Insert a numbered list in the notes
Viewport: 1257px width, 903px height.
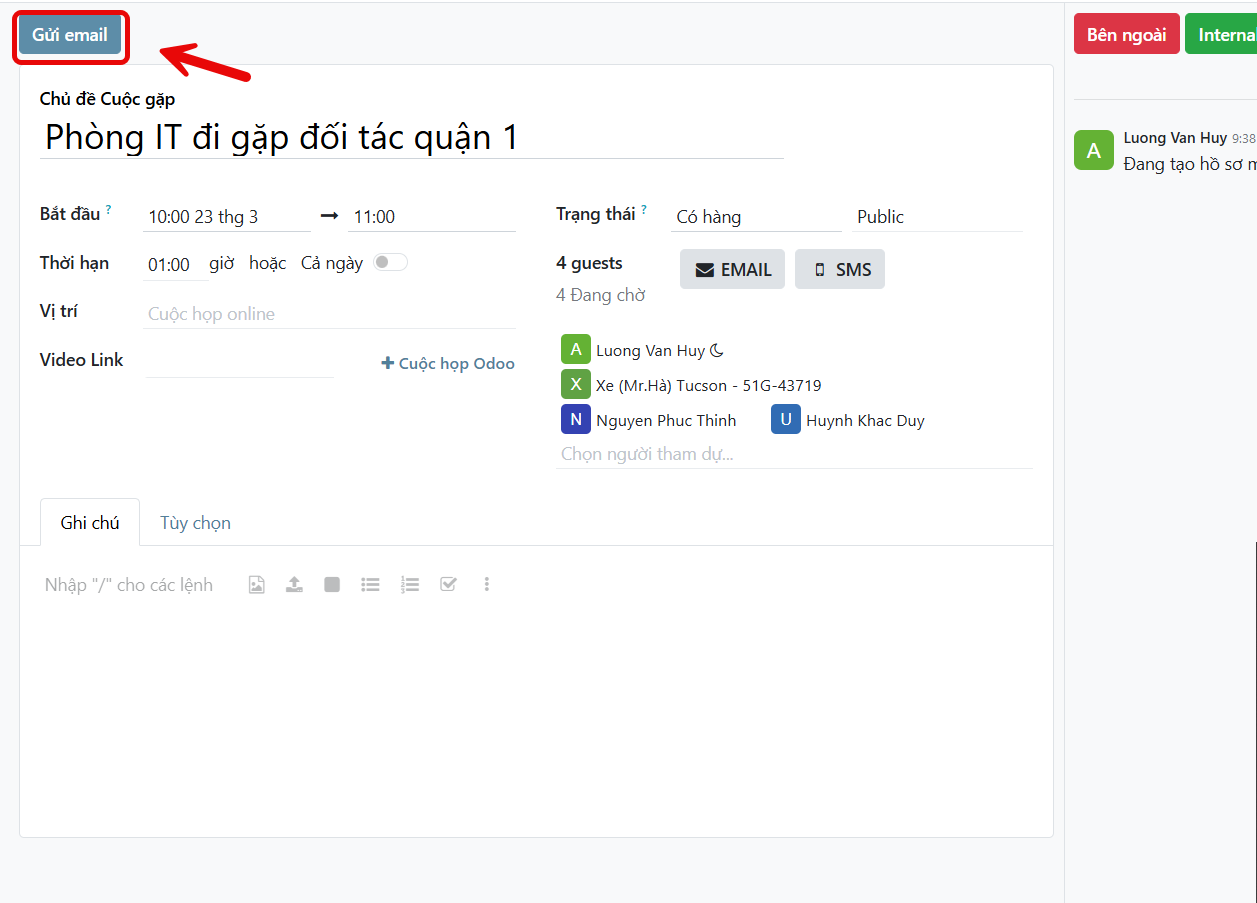coord(409,585)
